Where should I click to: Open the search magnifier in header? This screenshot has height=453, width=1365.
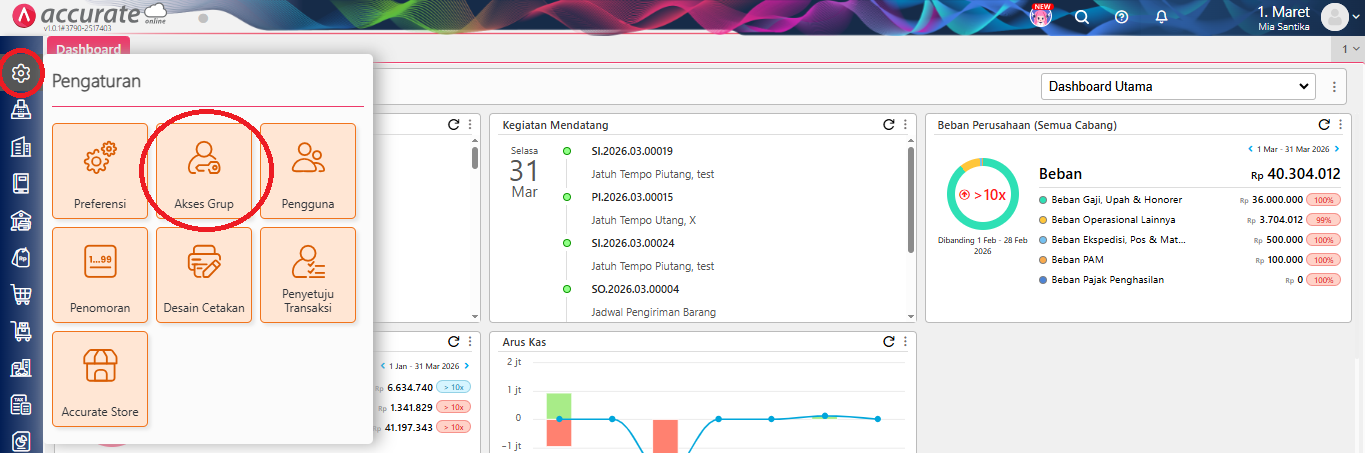(x=1081, y=17)
